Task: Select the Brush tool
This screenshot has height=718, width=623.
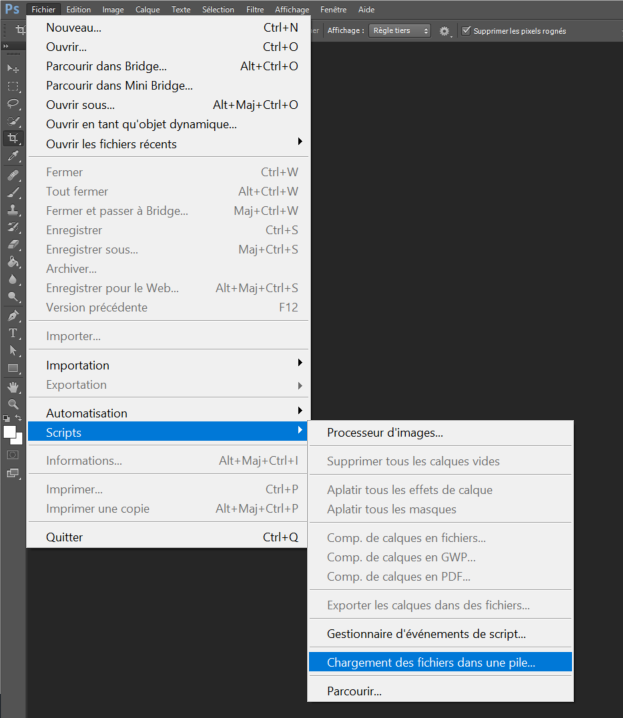Action: pyautogui.click(x=13, y=192)
